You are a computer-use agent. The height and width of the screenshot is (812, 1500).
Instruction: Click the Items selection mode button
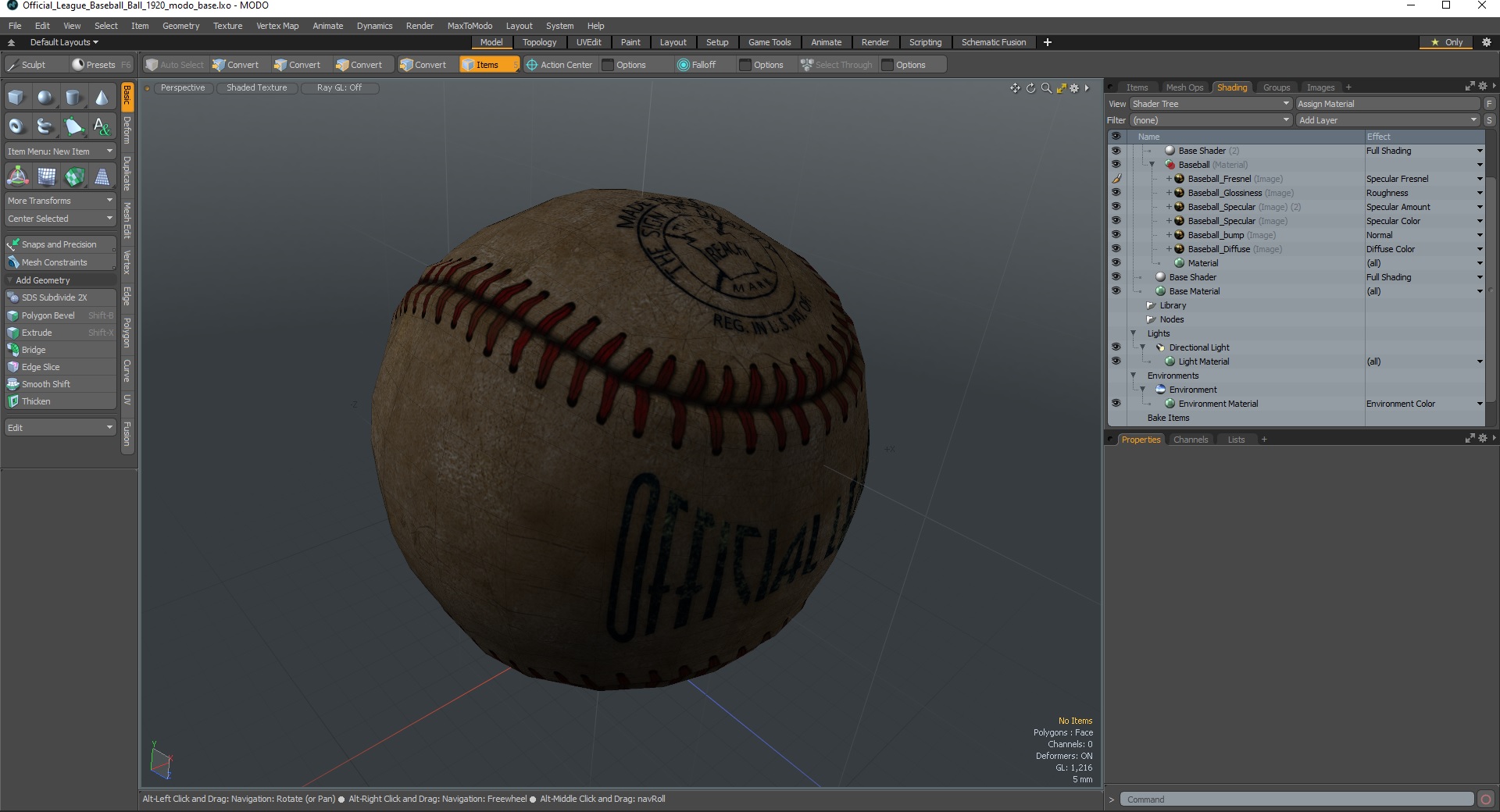pyautogui.click(x=489, y=65)
